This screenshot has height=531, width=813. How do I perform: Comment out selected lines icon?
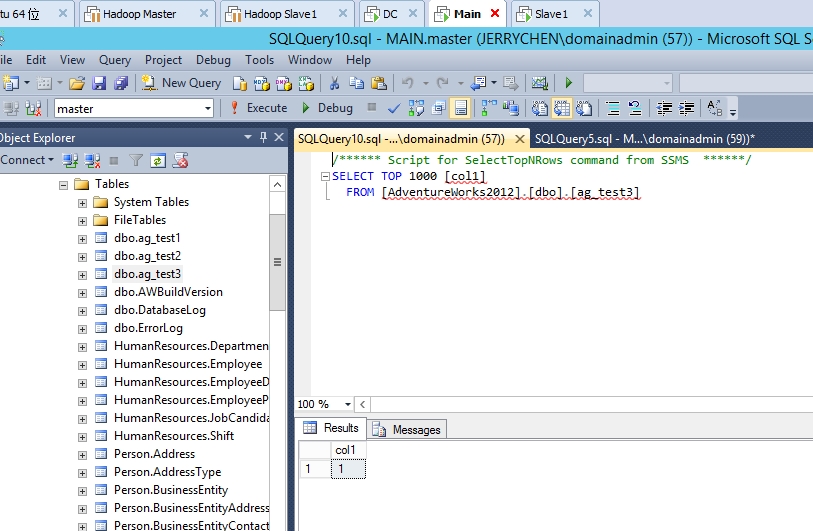point(613,108)
